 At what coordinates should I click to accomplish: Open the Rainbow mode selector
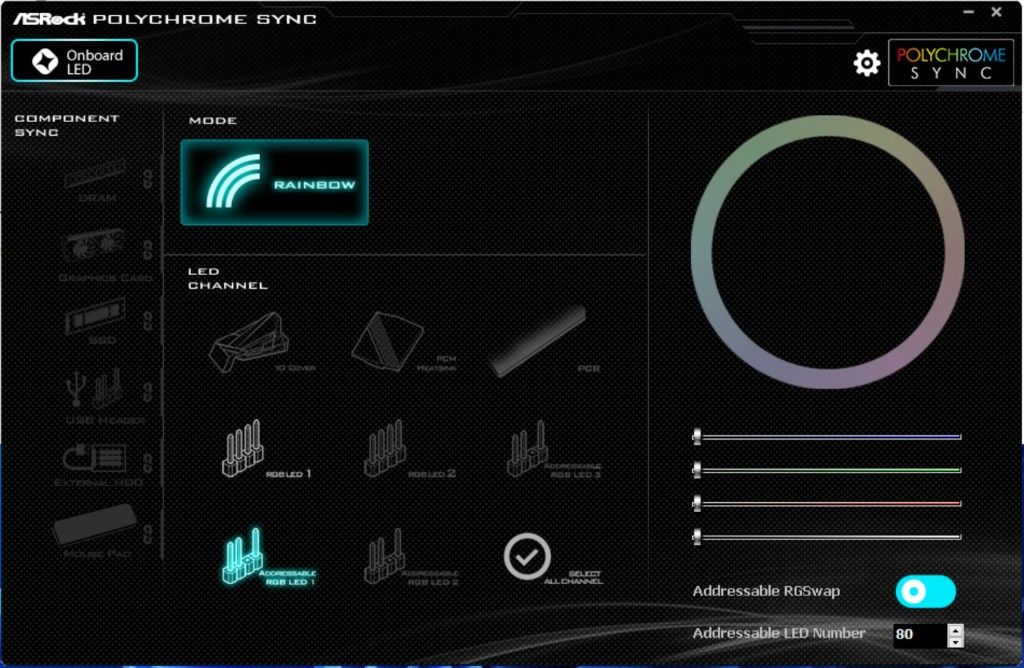pos(274,182)
